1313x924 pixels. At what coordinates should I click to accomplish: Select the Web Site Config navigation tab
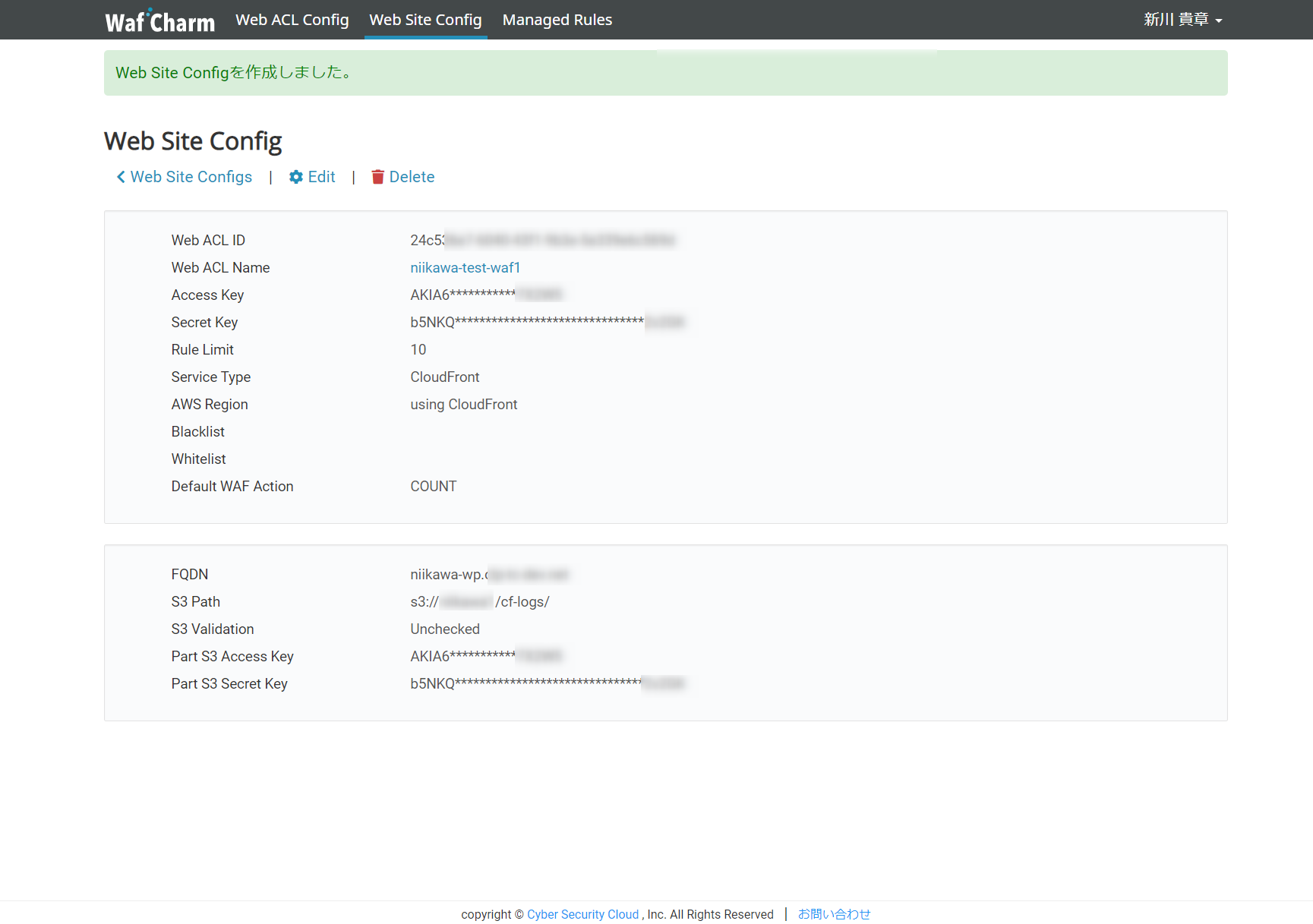pyautogui.click(x=425, y=20)
